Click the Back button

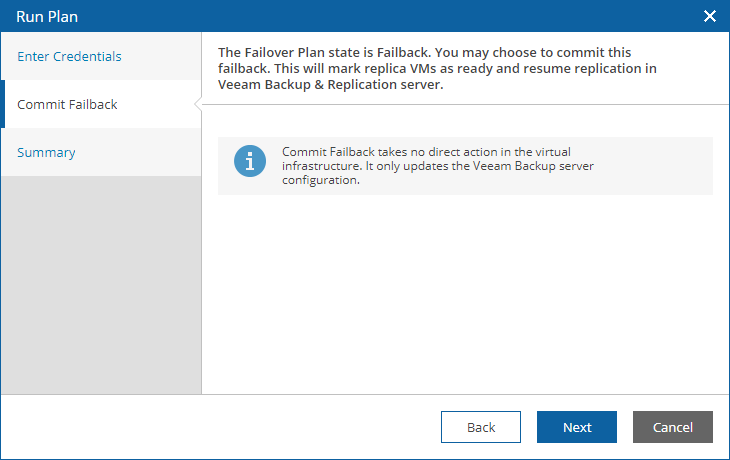(x=481, y=427)
